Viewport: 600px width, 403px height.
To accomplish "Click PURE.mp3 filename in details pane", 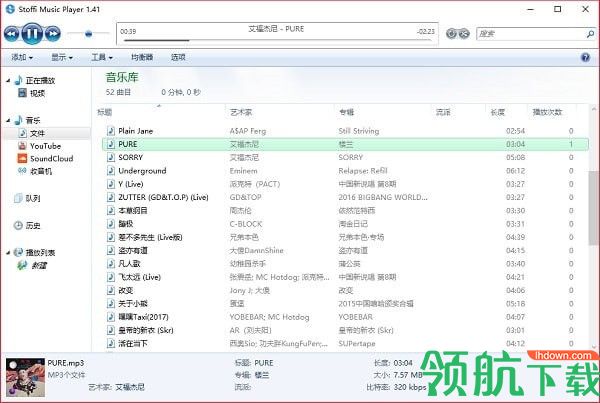I will [x=65, y=363].
